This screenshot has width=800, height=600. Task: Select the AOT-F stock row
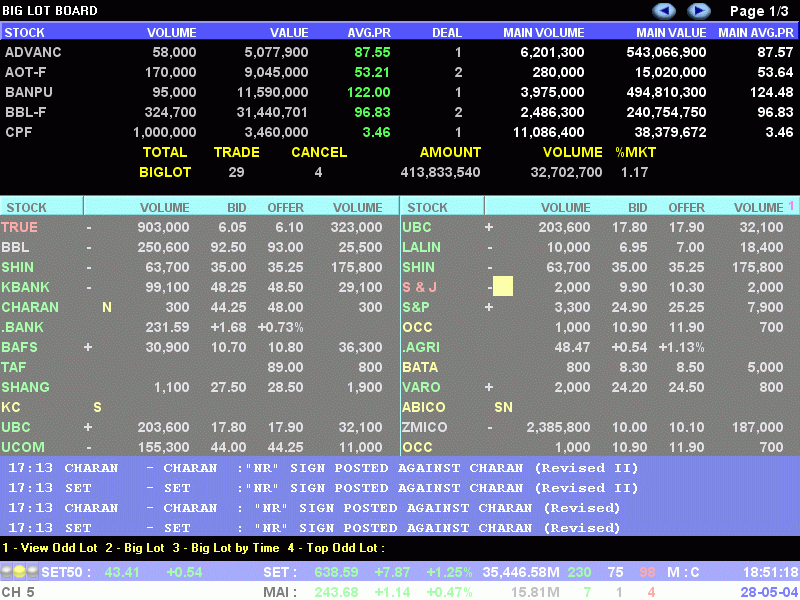tap(400, 72)
